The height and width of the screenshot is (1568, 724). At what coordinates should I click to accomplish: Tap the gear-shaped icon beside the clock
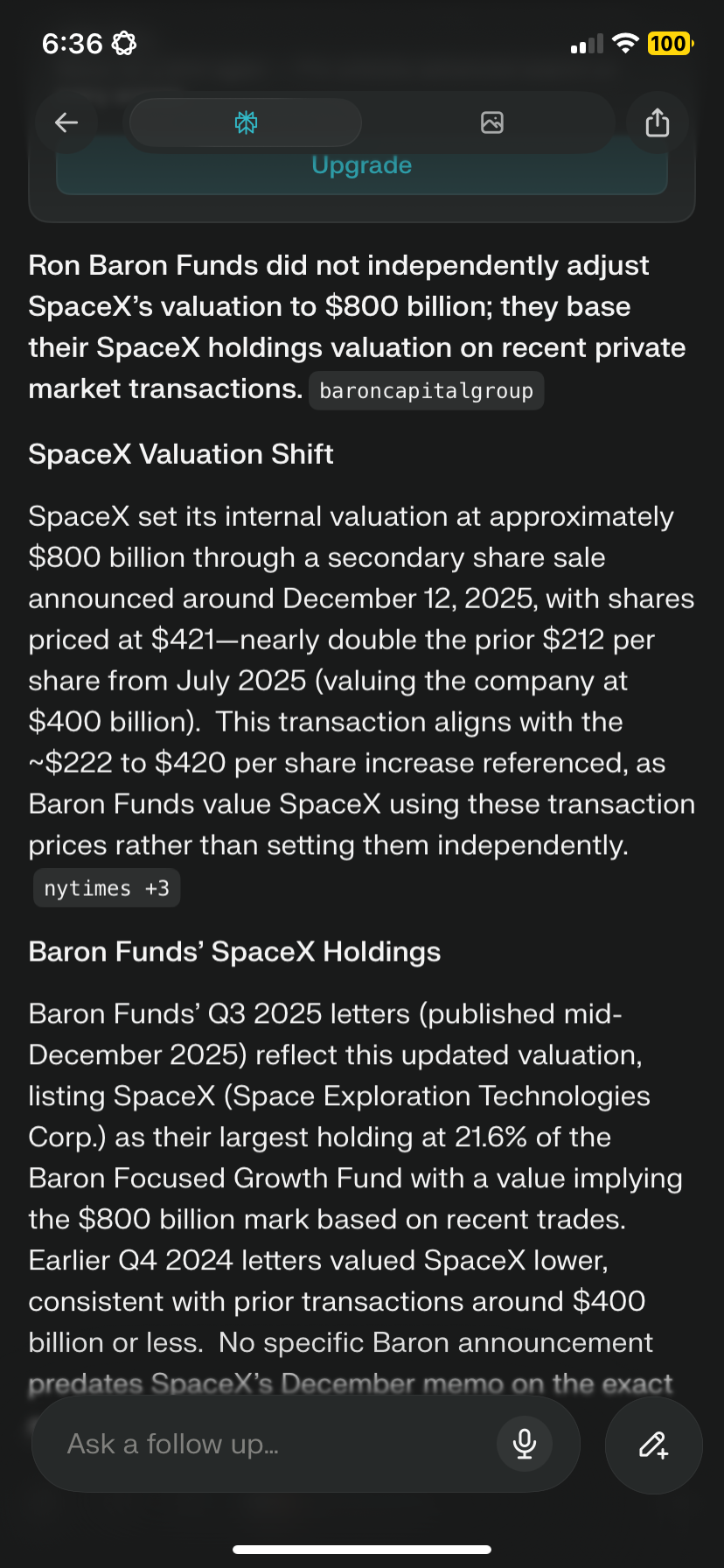tap(124, 43)
